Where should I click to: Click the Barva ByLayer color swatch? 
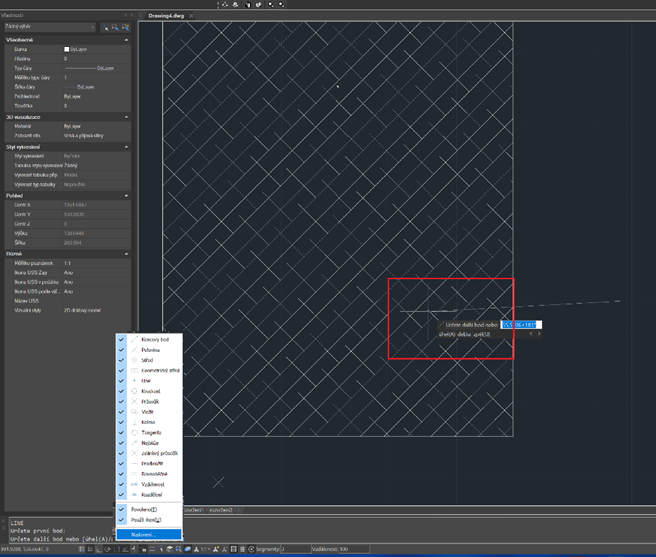click(x=67, y=49)
